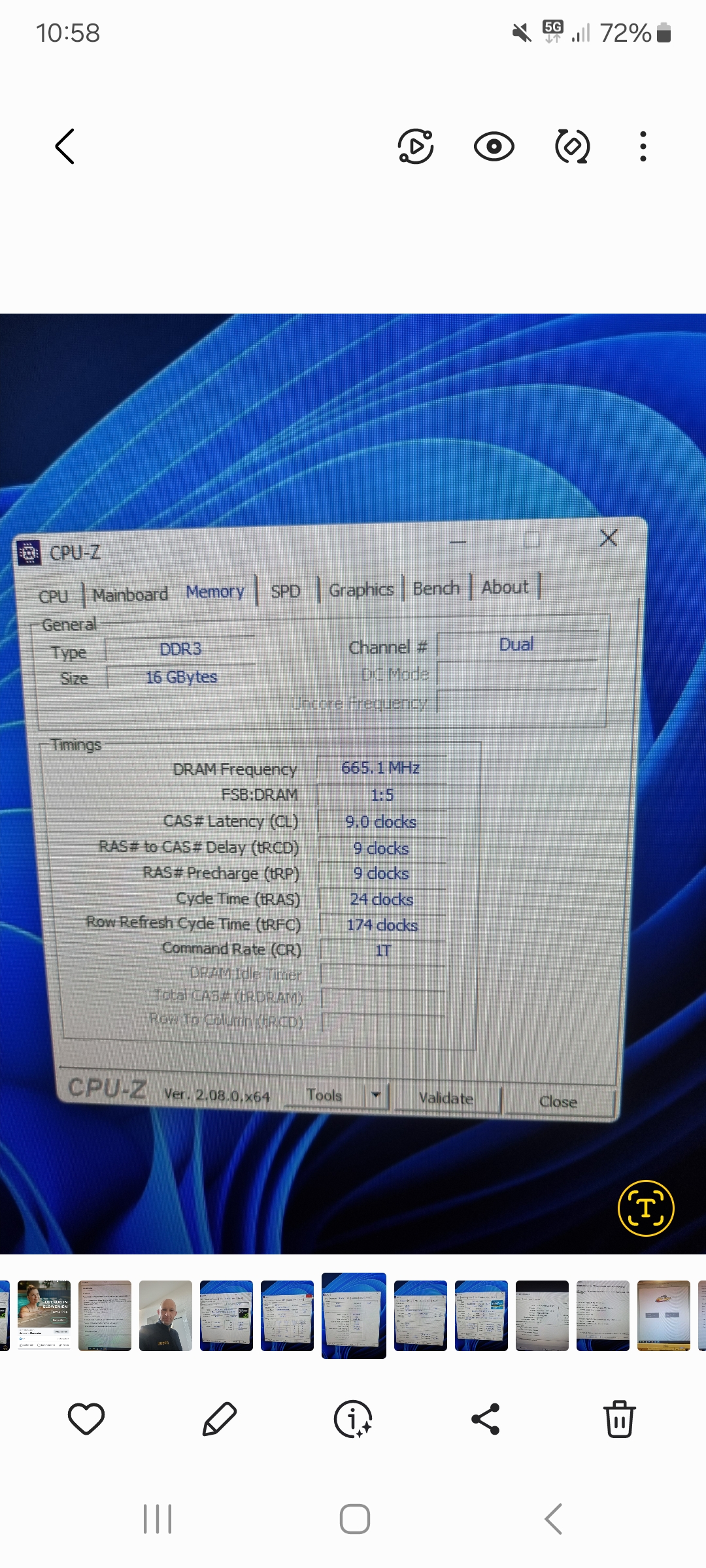
Task: Tap the 5G network status icon
Action: [x=553, y=31]
